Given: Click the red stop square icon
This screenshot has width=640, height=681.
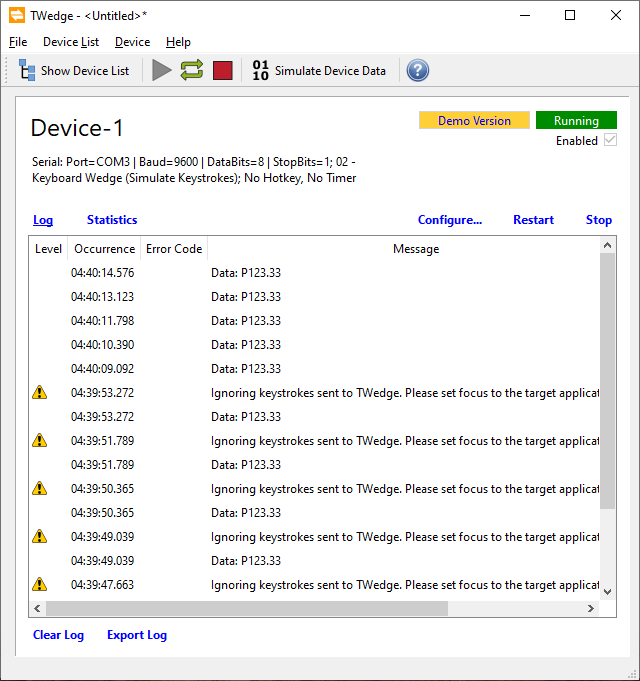Looking at the screenshot, I should click(223, 70).
